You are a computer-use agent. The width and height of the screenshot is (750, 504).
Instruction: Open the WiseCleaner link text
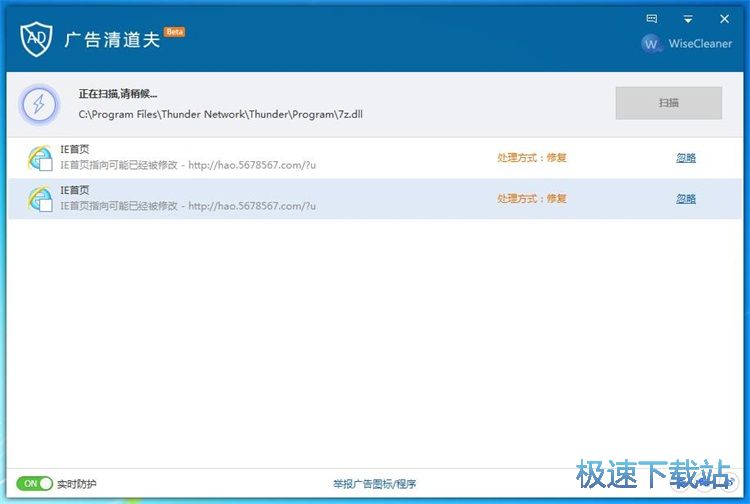tap(700, 44)
